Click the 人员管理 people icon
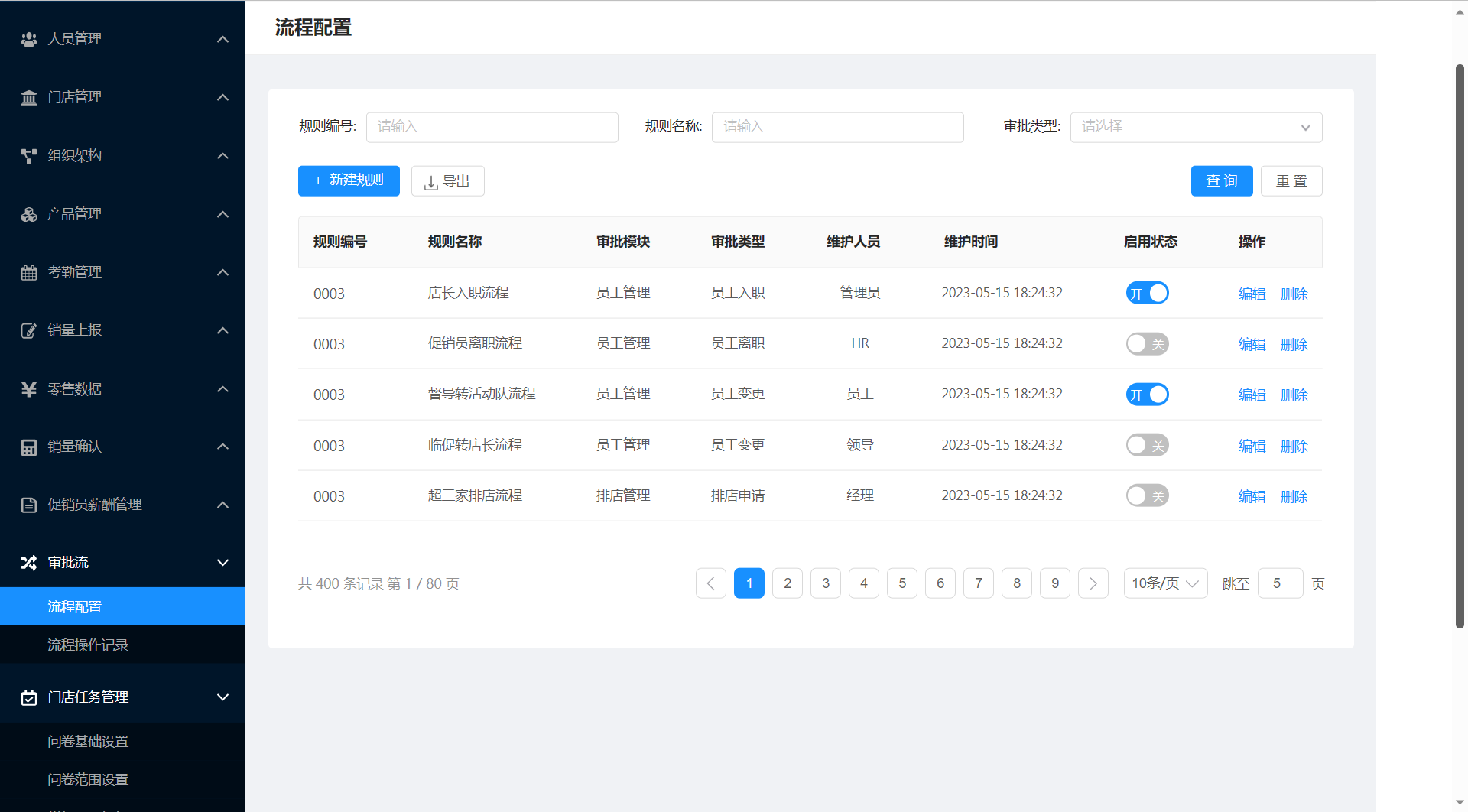 29,39
